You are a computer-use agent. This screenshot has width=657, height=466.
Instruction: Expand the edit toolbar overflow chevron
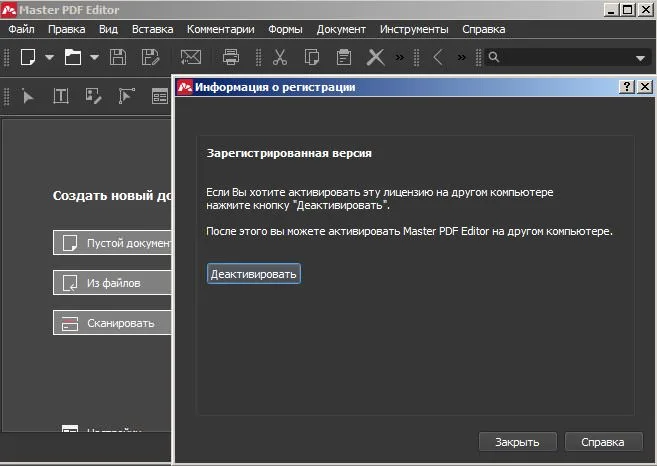pos(400,57)
